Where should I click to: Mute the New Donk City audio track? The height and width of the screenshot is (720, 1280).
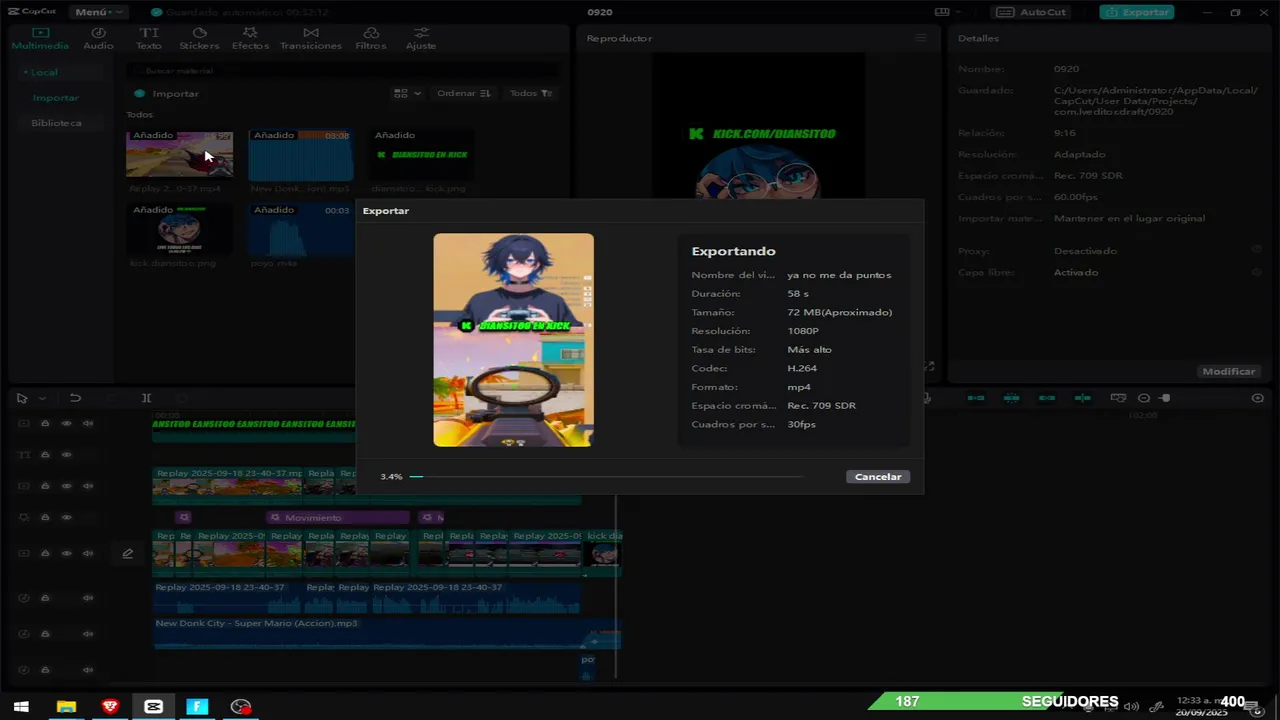pos(88,634)
